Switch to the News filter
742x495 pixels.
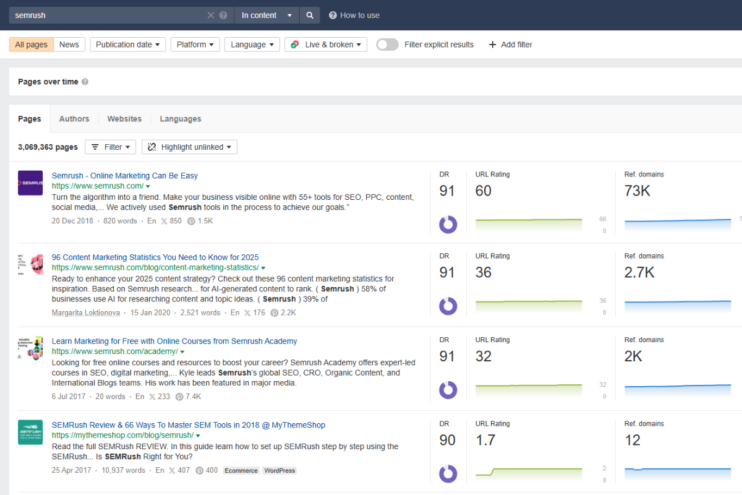click(69, 44)
